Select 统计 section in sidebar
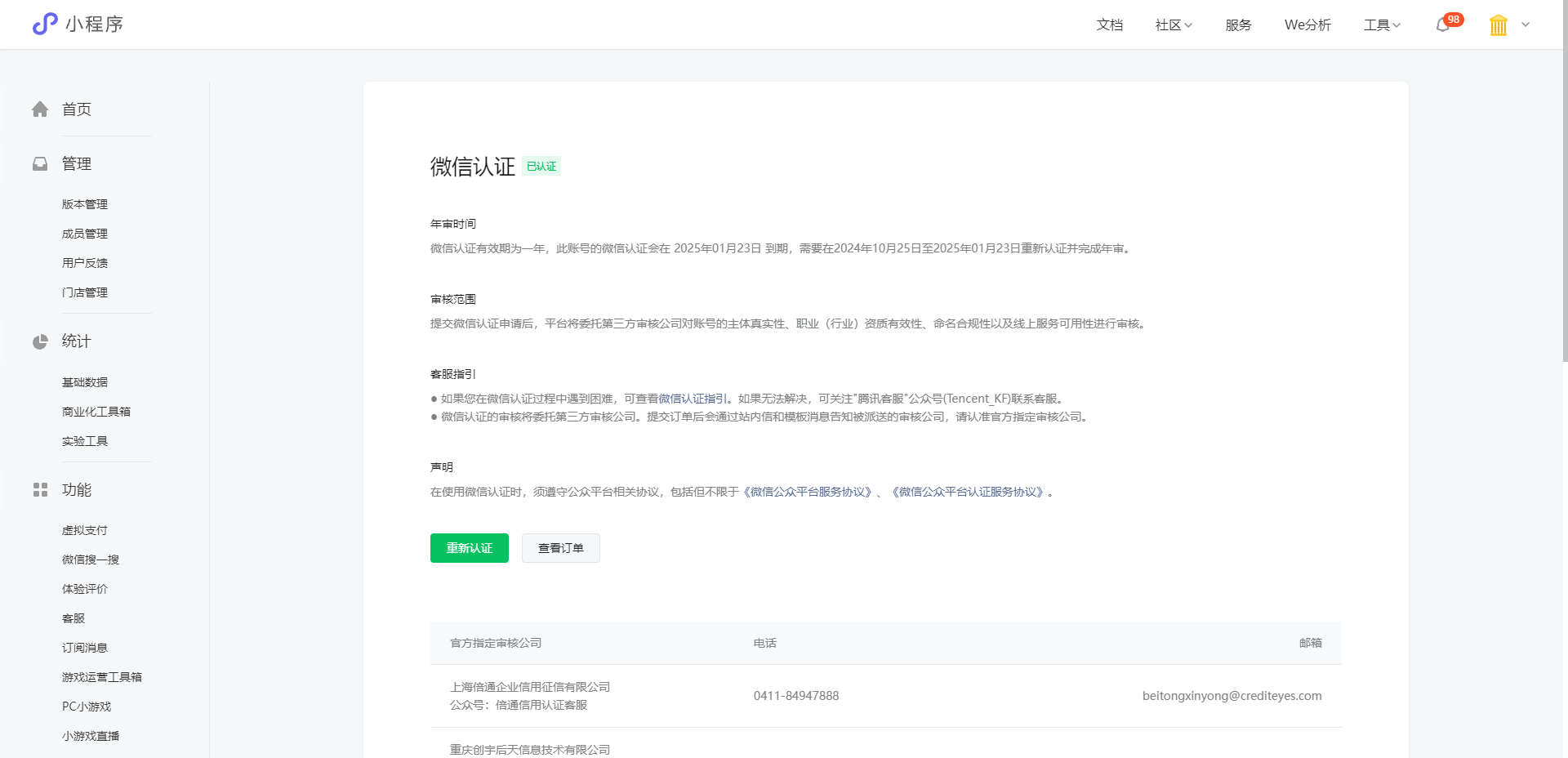Viewport: 1568px width, 758px height. pyautogui.click(x=77, y=341)
